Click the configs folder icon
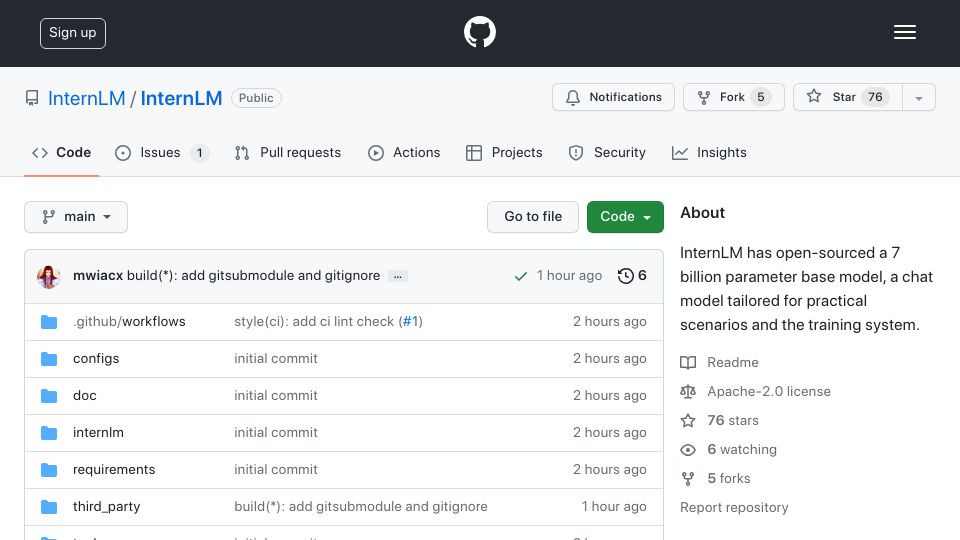Screen dimensions: 960x540 (49, 359)
